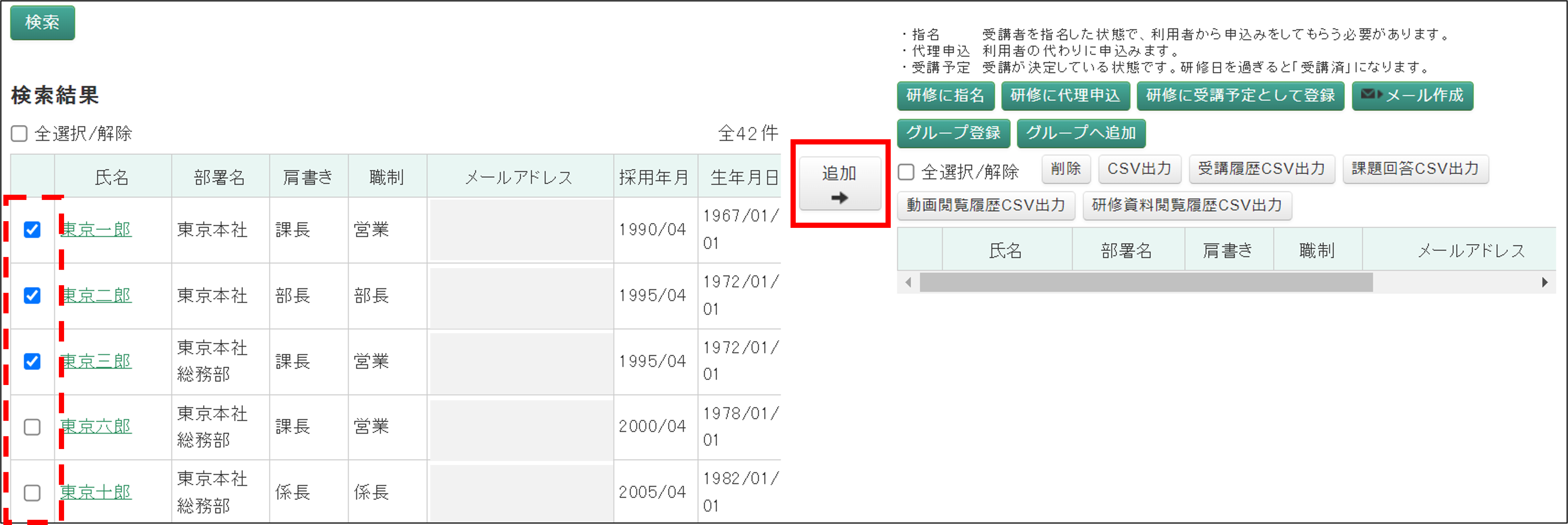Click グループ登録 button

(953, 133)
